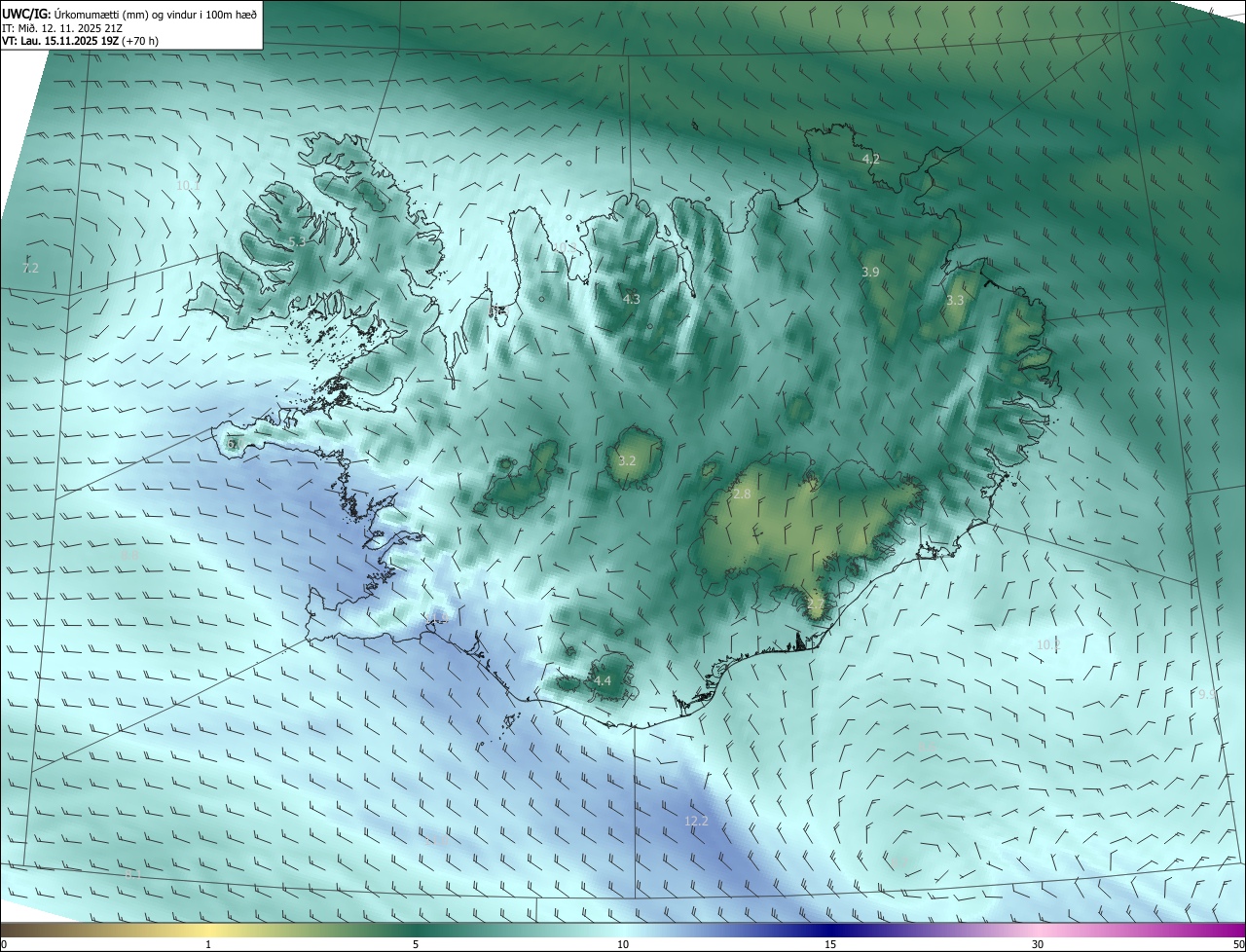Click the "4.2" value label on the map

pyautogui.click(x=871, y=159)
